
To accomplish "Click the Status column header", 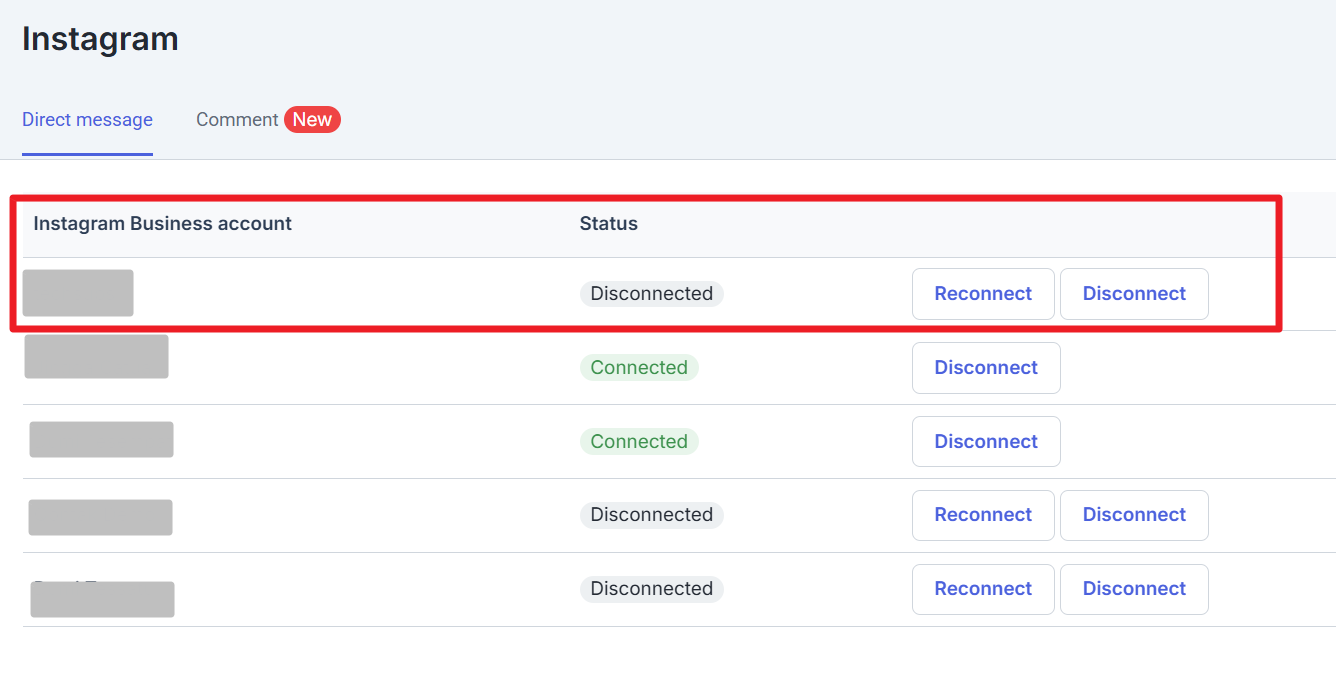I will [608, 224].
